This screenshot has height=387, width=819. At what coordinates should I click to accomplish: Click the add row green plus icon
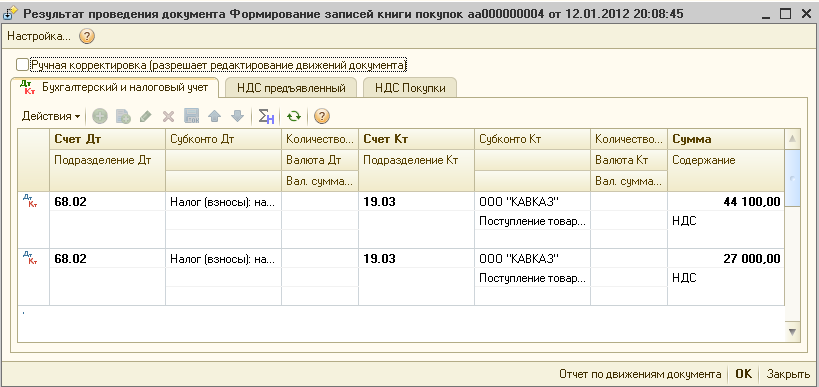[x=100, y=116]
